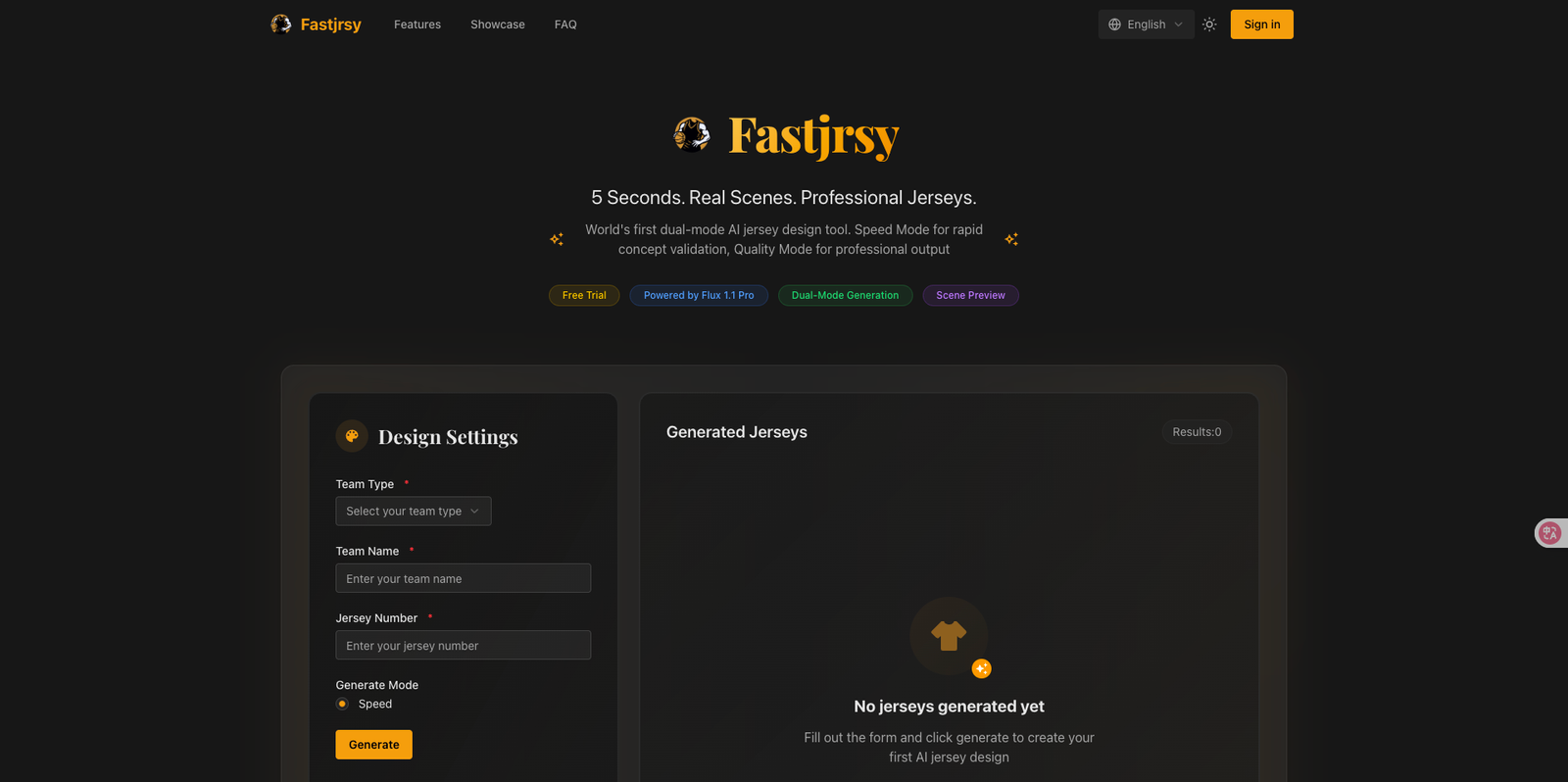This screenshot has height=782, width=1568.
Task: Open the Features nav item
Action: (417, 24)
